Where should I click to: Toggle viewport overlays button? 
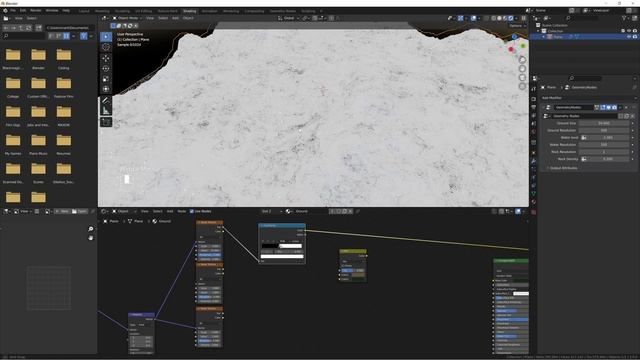point(473,18)
